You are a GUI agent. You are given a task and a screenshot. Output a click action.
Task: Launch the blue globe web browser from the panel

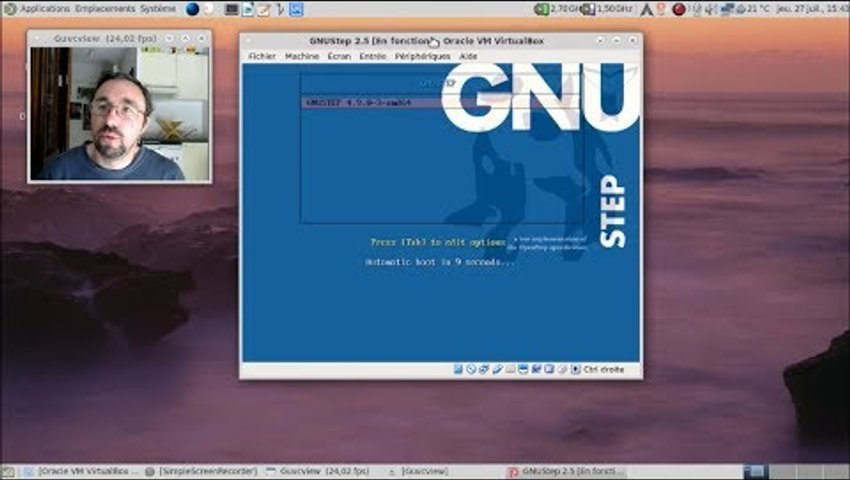coord(192,9)
